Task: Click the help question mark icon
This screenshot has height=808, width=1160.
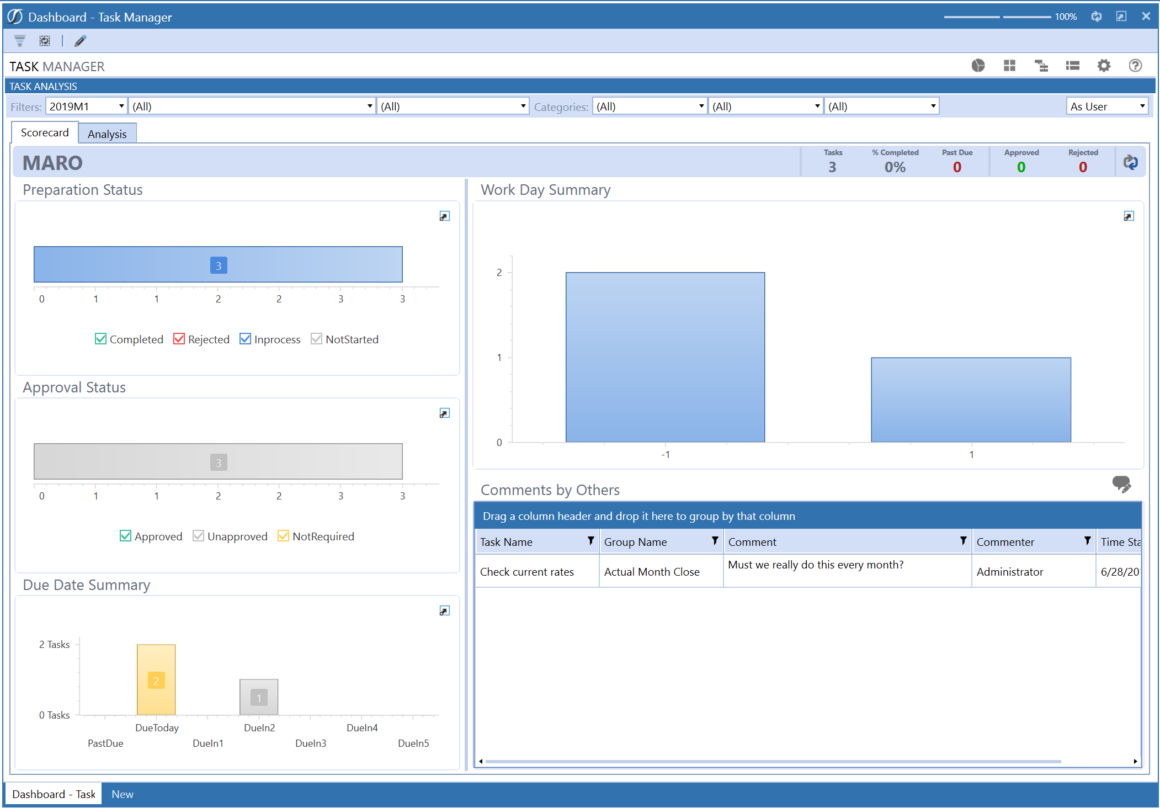Action: 1135,65
